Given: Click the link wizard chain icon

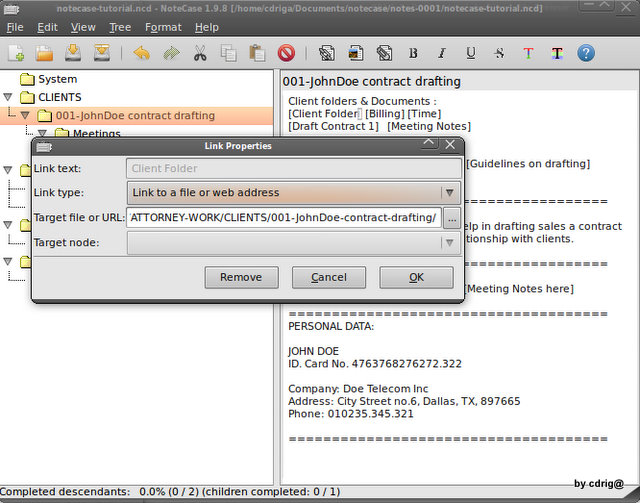Looking at the screenshot, I should point(327,53).
